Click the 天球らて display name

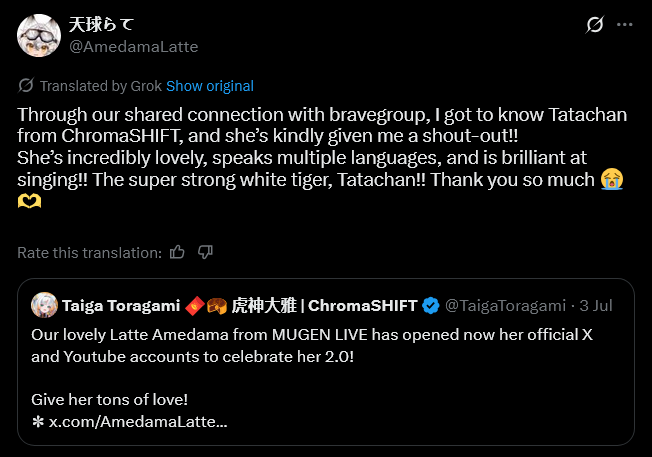point(100,24)
